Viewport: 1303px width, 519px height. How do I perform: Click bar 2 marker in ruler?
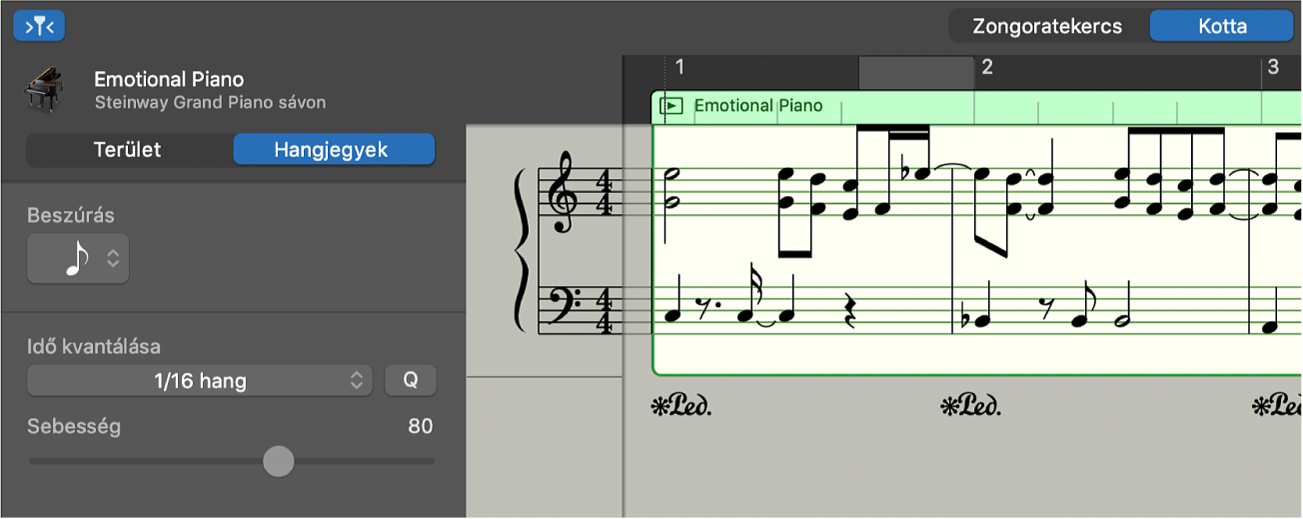pos(986,68)
